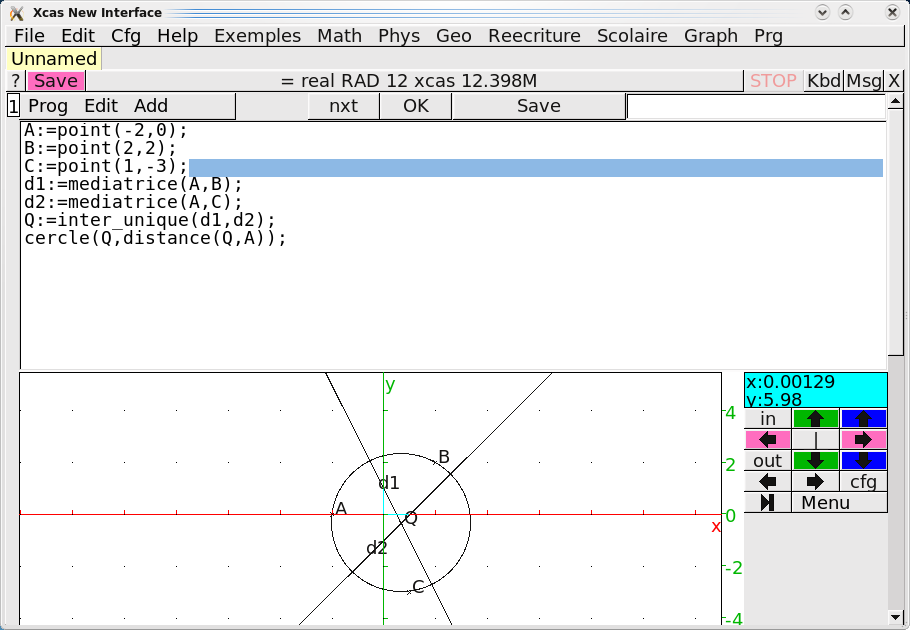The image size is (910, 630).
Task: Click the green down arrow in graph panel
Action: click(815, 461)
